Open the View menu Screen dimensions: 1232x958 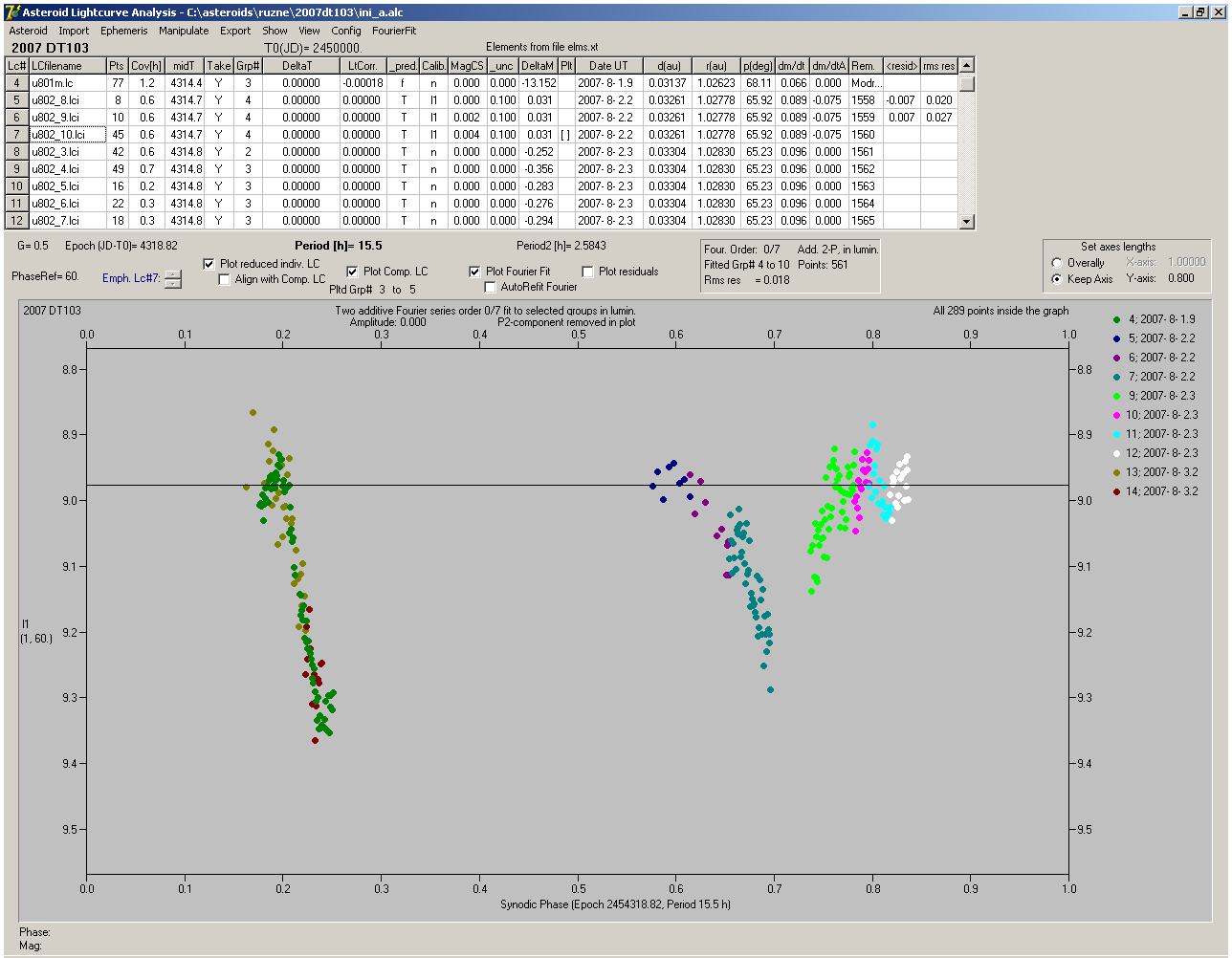click(309, 31)
